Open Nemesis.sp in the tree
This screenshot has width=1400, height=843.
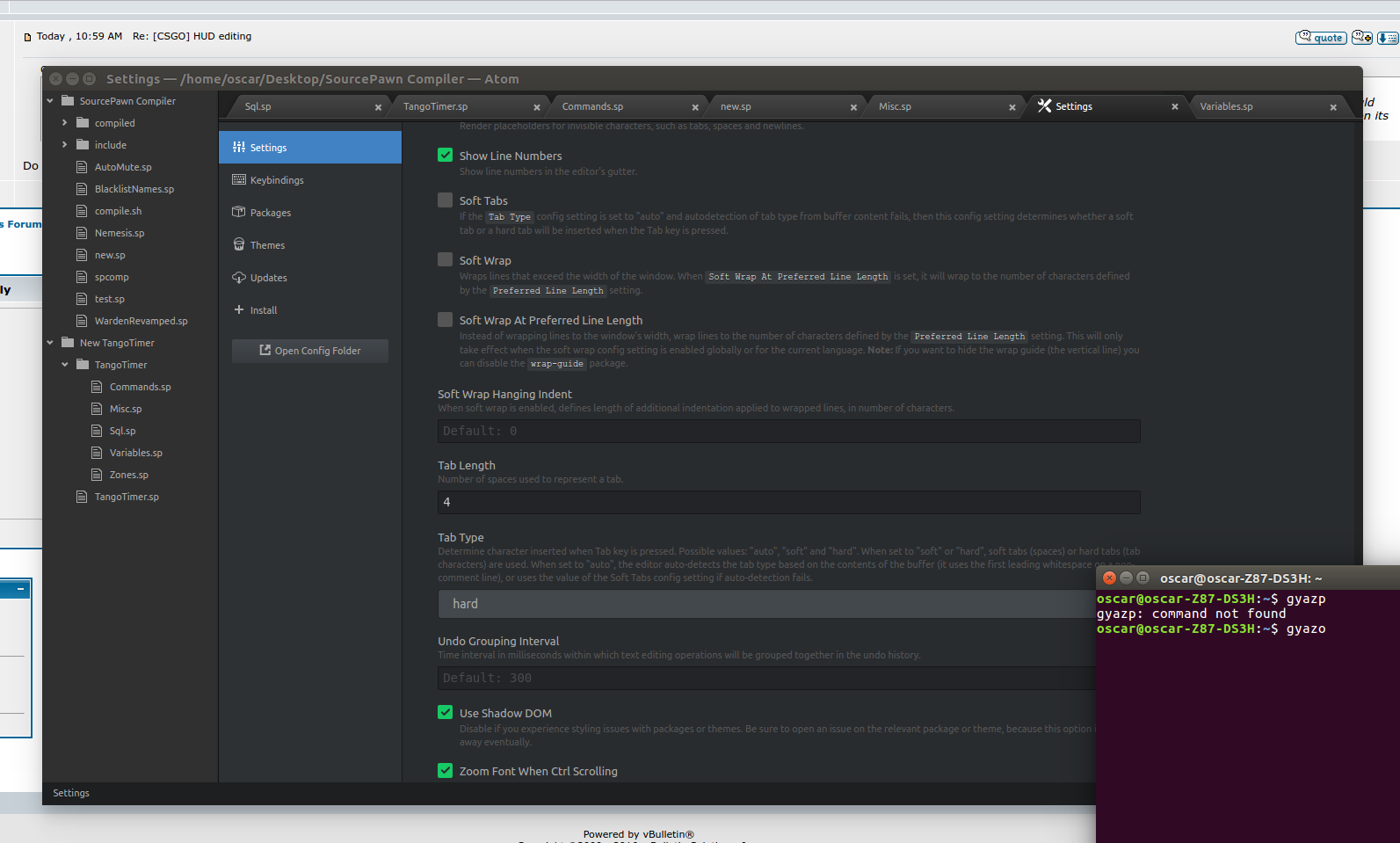(120, 233)
